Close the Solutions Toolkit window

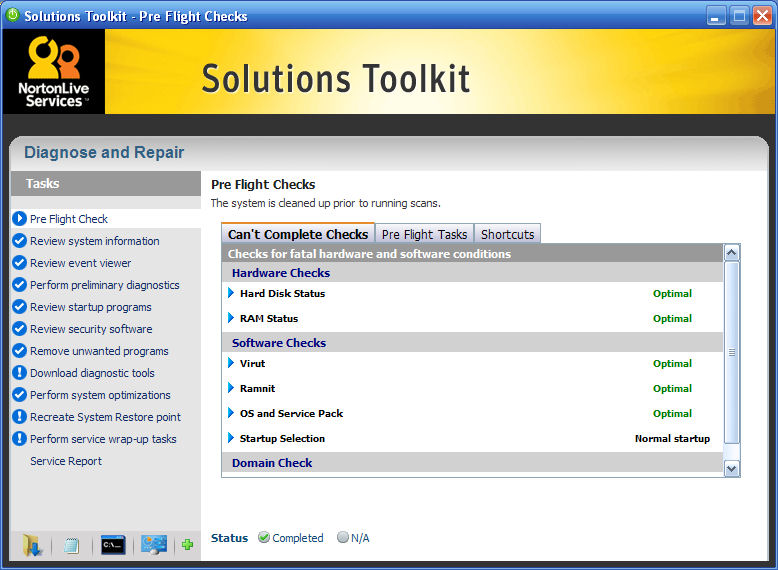tap(762, 16)
